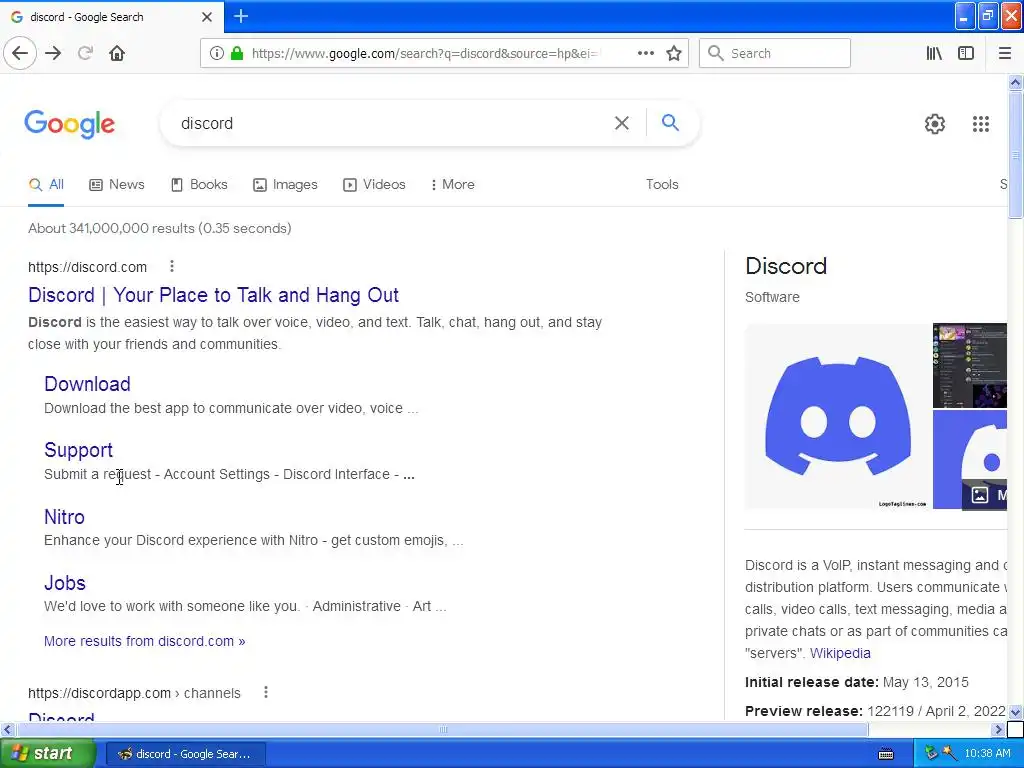Clear the Google search query with the X
The height and width of the screenshot is (768, 1024).
point(621,123)
